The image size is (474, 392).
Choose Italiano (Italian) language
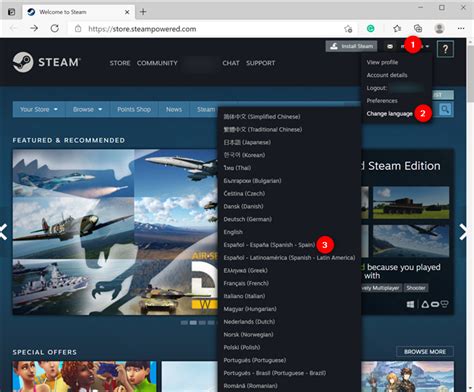[x=244, y=296]
